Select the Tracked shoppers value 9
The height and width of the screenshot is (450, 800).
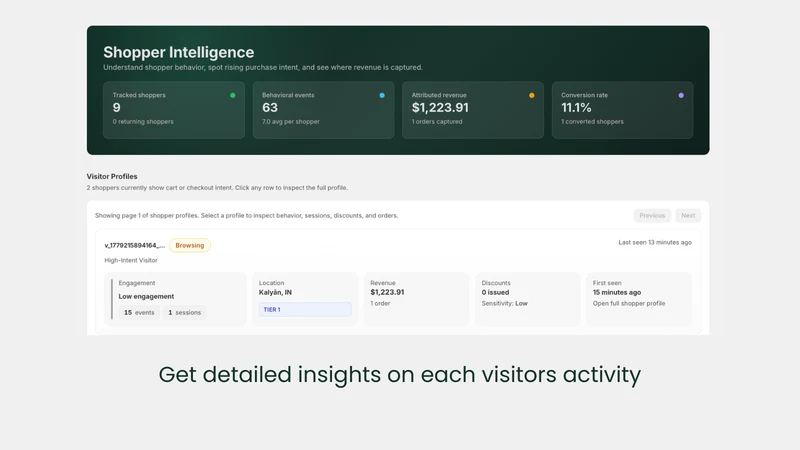coord(117,108)
